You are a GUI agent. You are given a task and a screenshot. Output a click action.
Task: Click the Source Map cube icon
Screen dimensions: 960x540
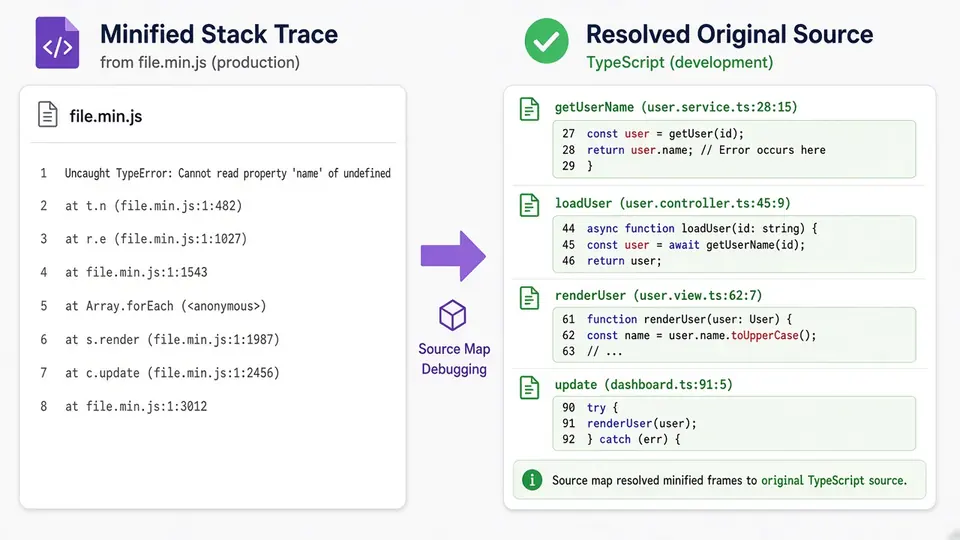pos(452,315)
